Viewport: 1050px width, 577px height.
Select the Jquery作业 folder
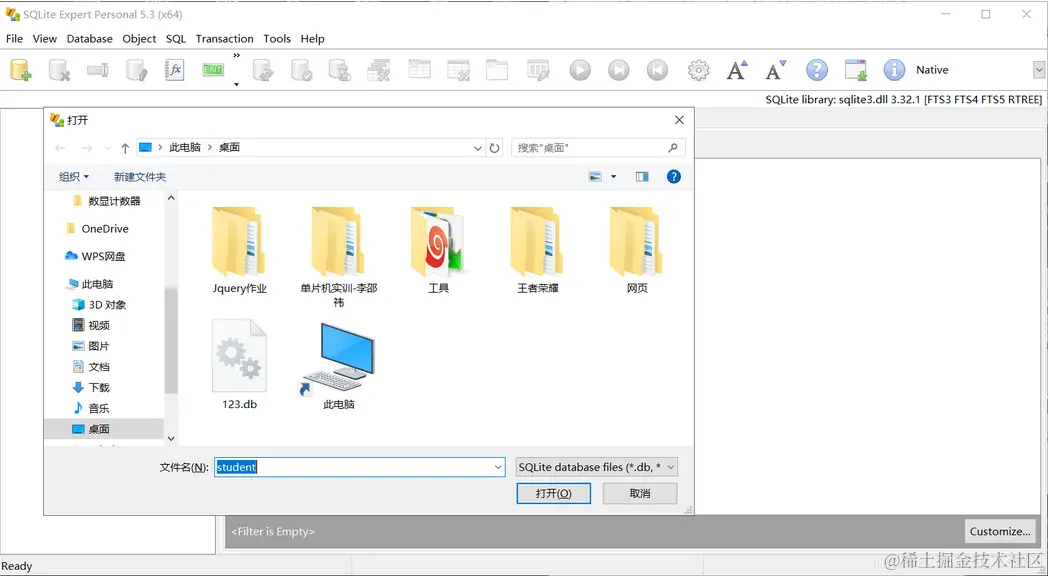[x=240, y=250]
